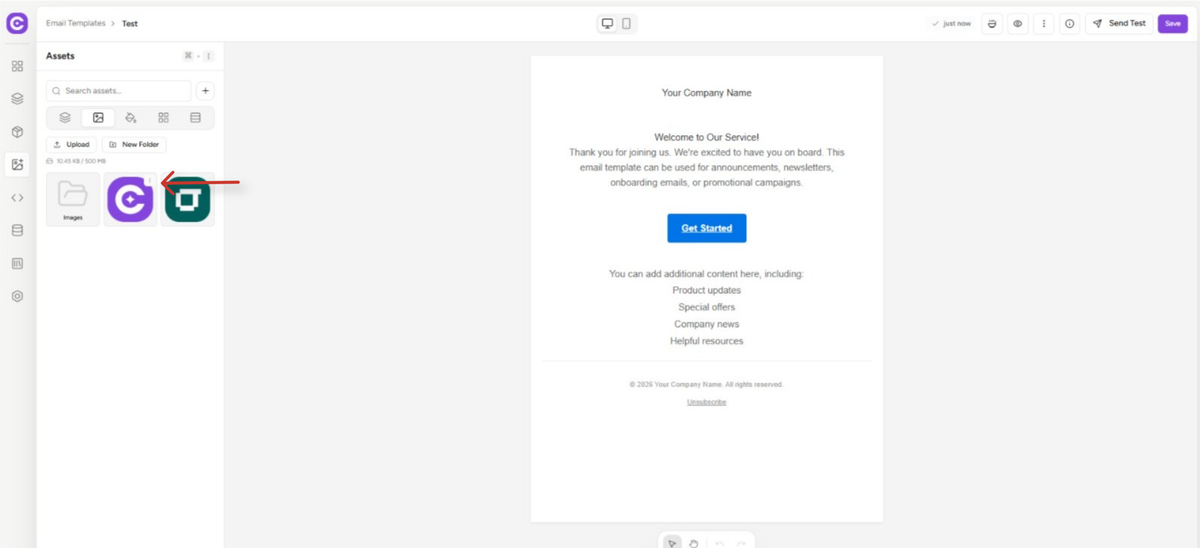Image resolution: width=1200 pixels, height=548 pixels.
Task: Click the Send Test button
Action: 1119,23
